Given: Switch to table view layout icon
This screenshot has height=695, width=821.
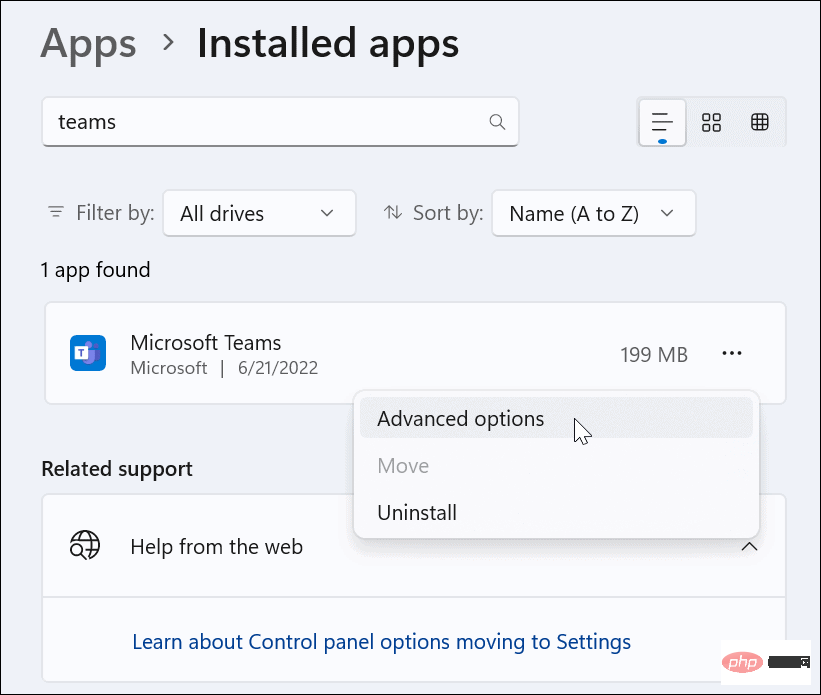Looking at the screenshot, I should (760, 122).
